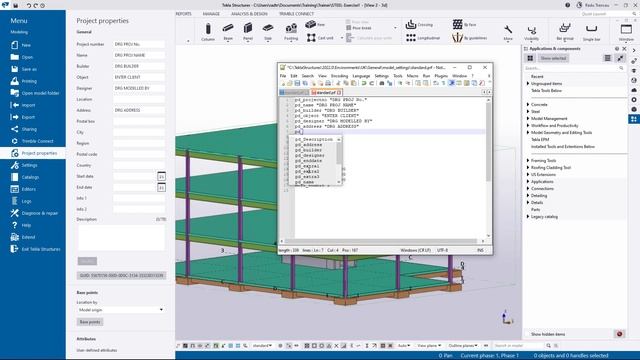Viewport: 640px width, 360px height.
Task: Click the rebar By guidelines icon
Action: point(458,38)
